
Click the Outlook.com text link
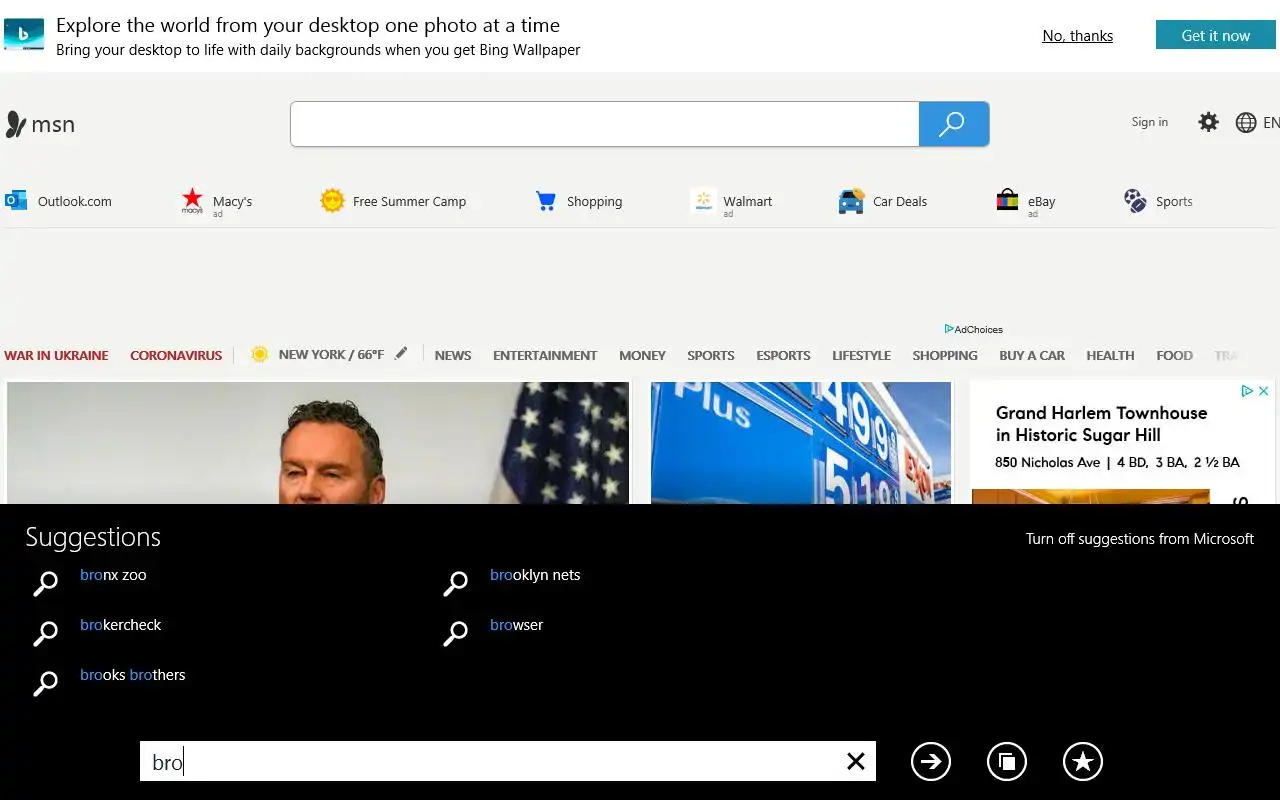click(x=75, y=201)
